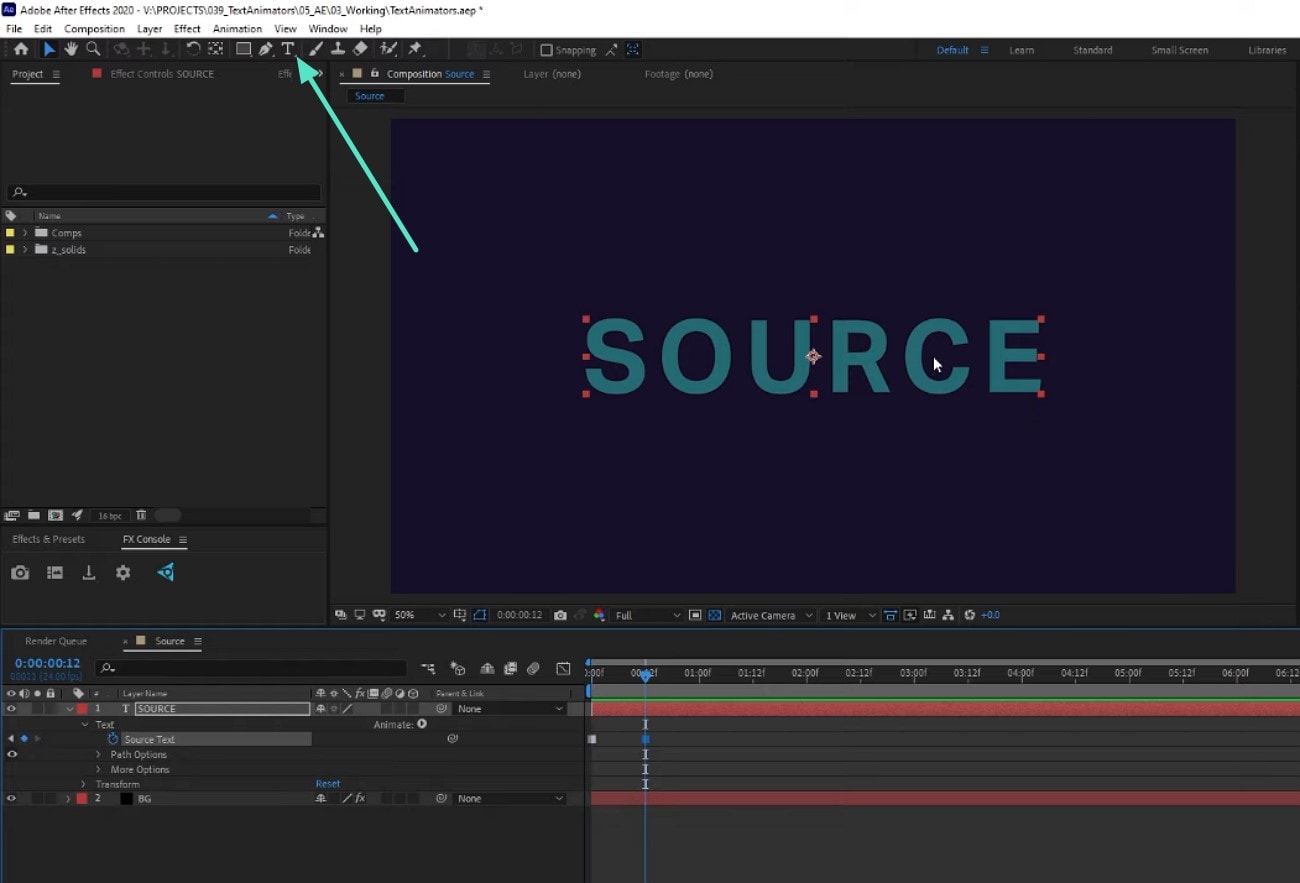Open the composition flowchart icon in viewer
Screen dimensions: 1300x883
949,615
